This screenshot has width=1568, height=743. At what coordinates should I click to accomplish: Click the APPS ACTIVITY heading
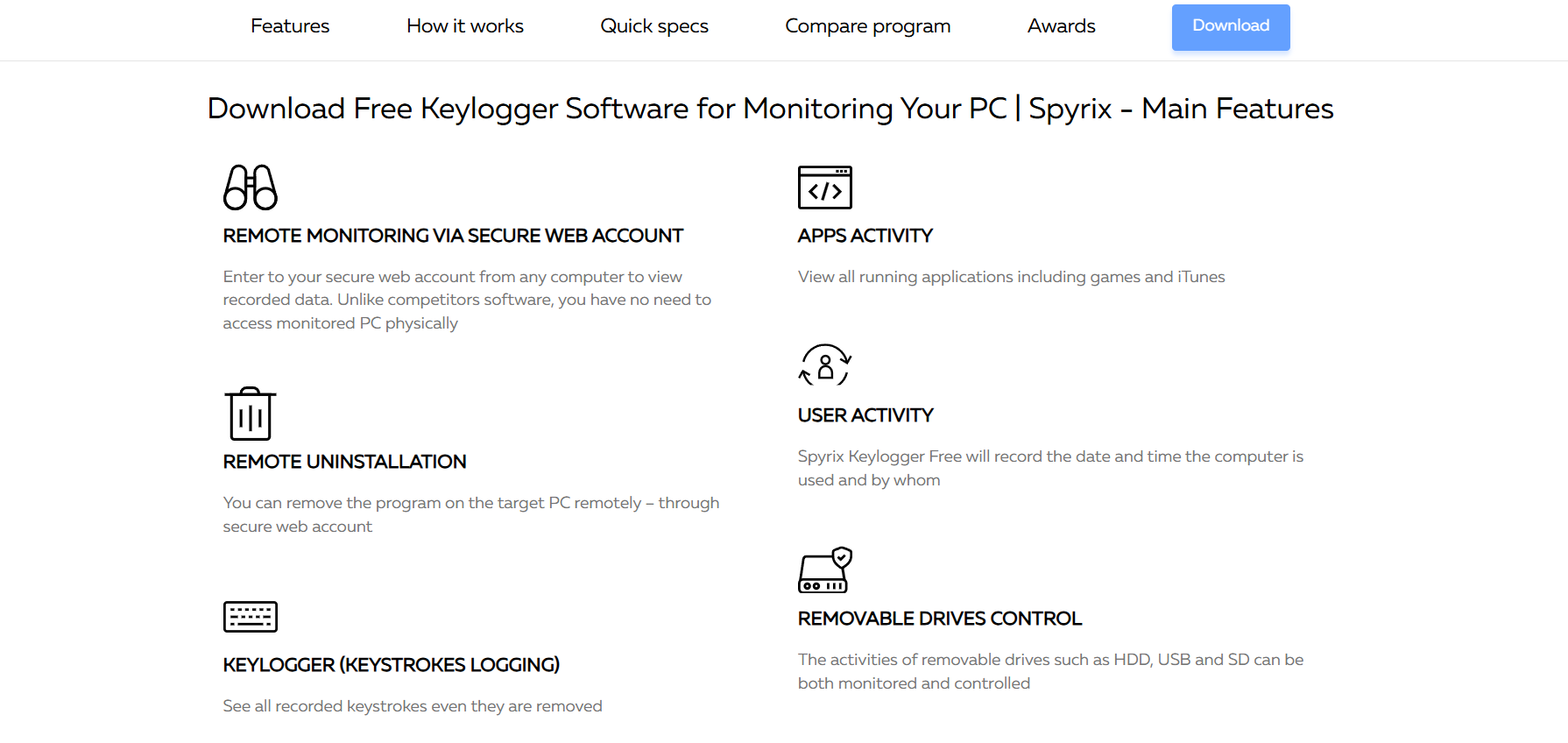(x=865, y=236)
